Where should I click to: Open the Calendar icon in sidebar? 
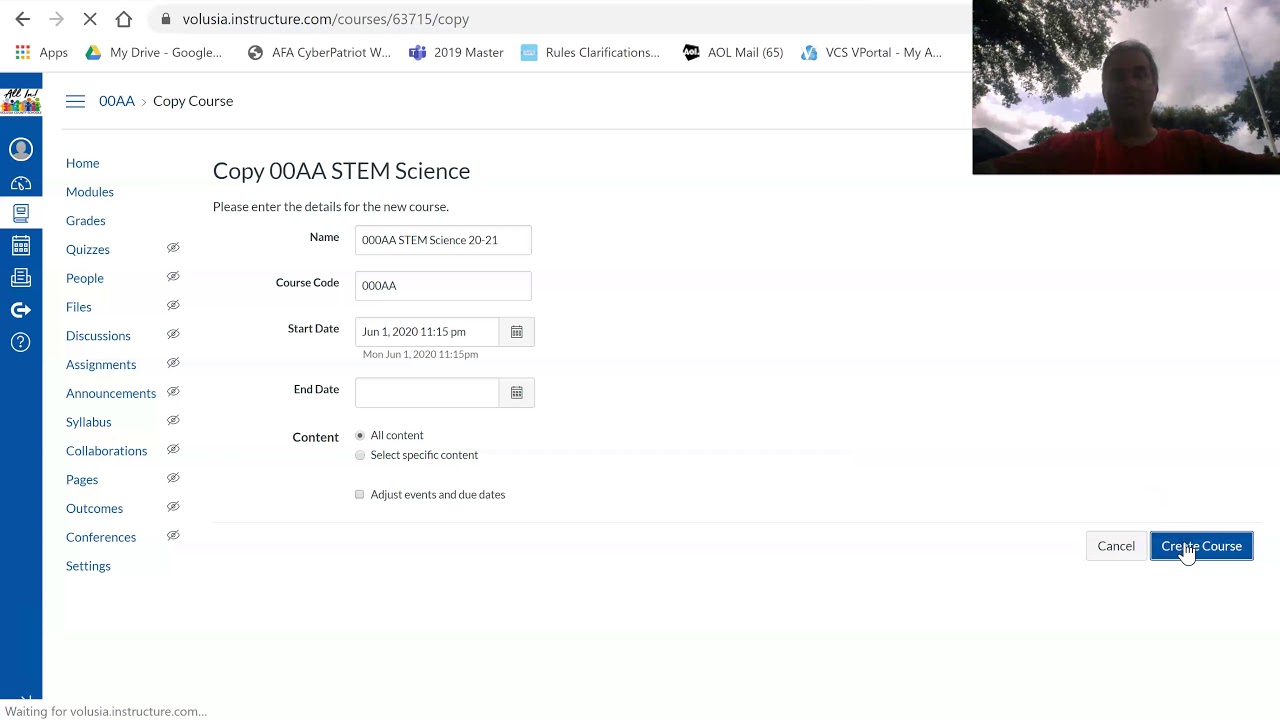[x=21, y=246]
